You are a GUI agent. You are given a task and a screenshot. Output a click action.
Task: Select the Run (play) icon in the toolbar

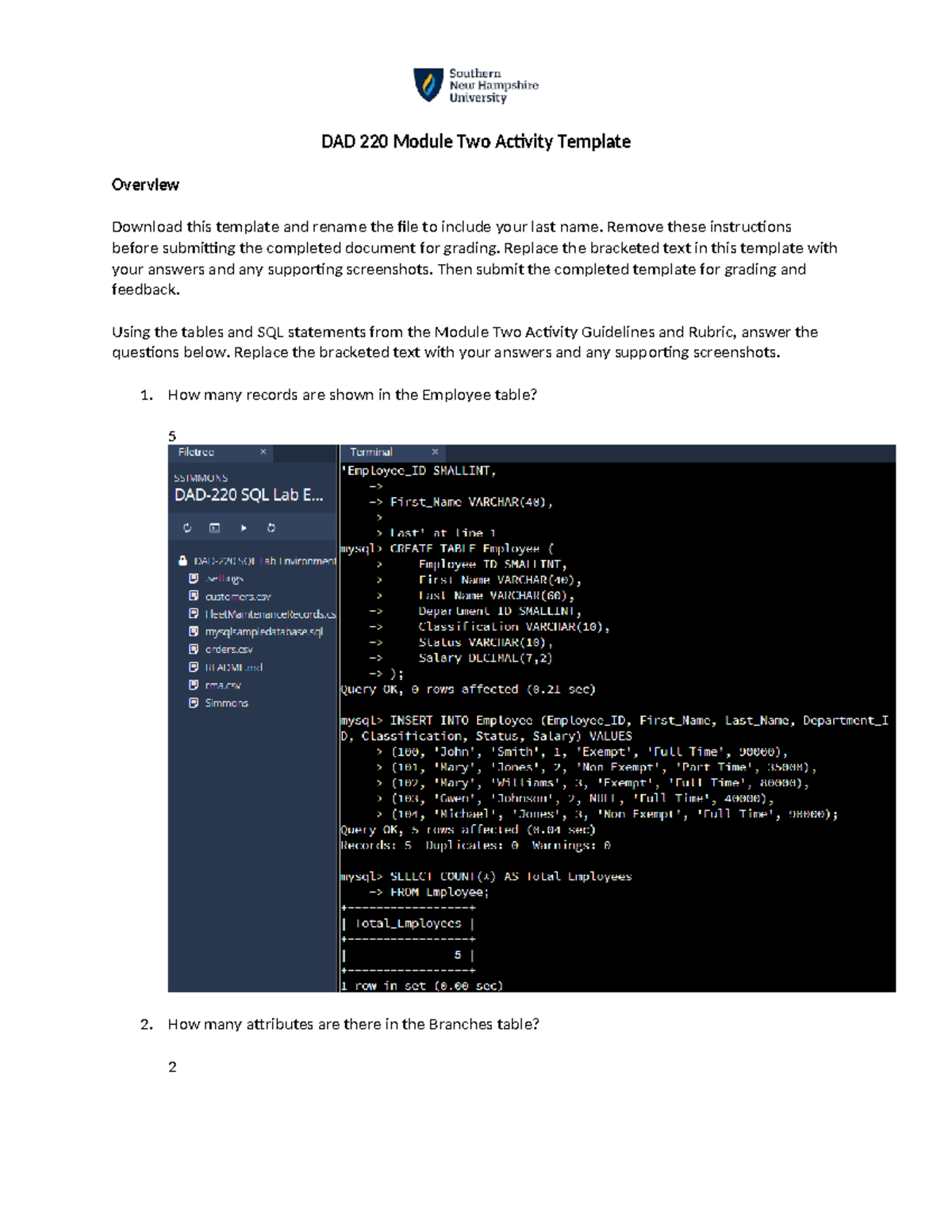click(244, 528)
